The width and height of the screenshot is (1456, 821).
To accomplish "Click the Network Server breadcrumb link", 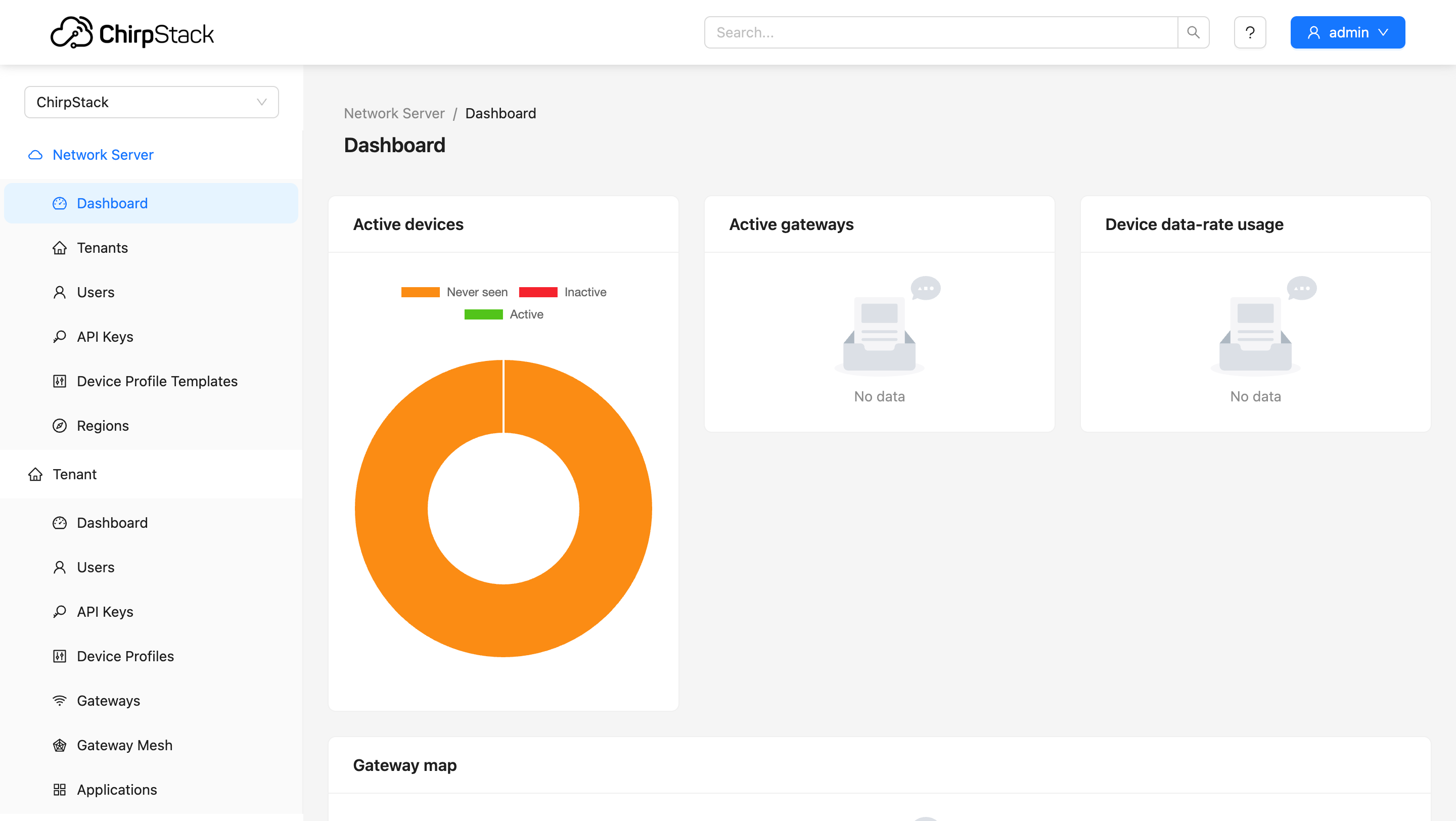I will click(394, 114).
